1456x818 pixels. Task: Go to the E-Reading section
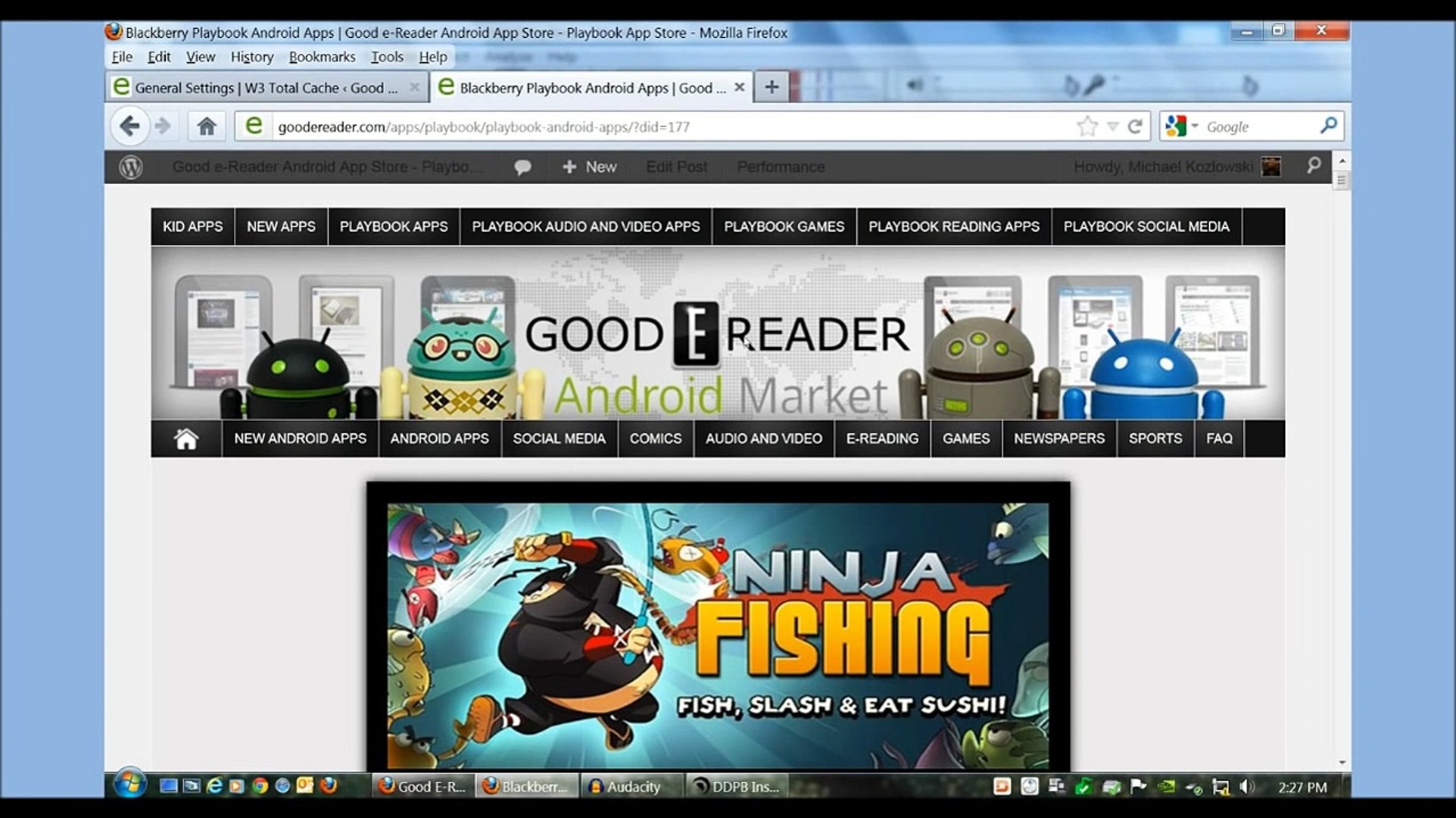[882, 439]
